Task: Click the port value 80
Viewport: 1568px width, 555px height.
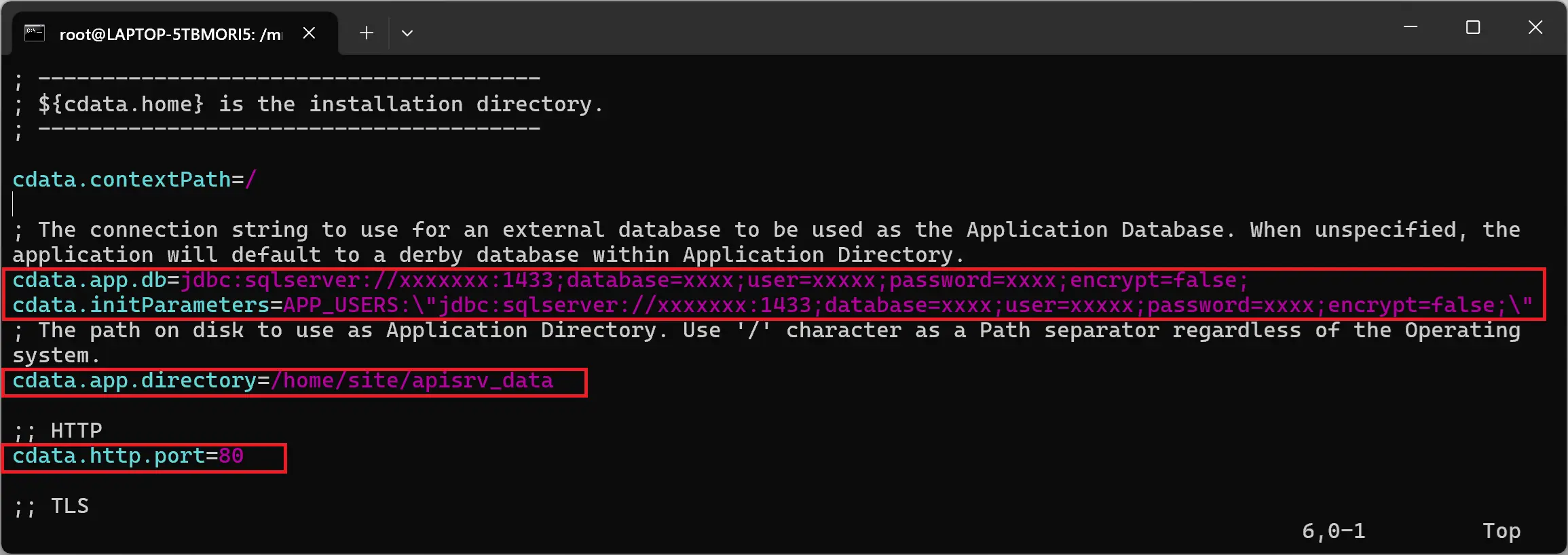Action: tap(231, 456)
